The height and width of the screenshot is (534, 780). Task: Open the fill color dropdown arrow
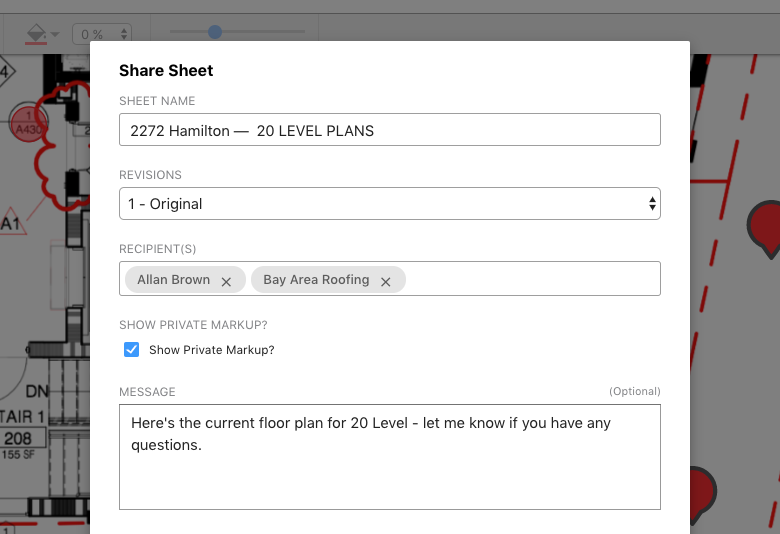coord(55,34)
